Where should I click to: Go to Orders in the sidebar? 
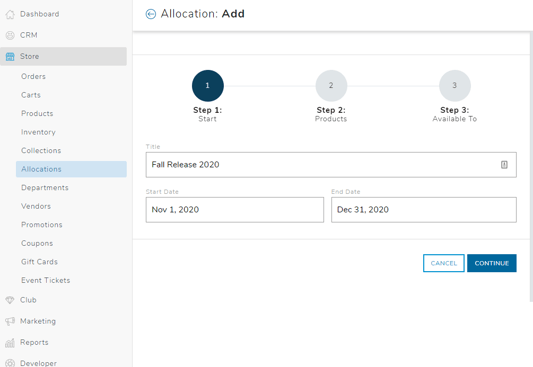[x=33, y=76]
